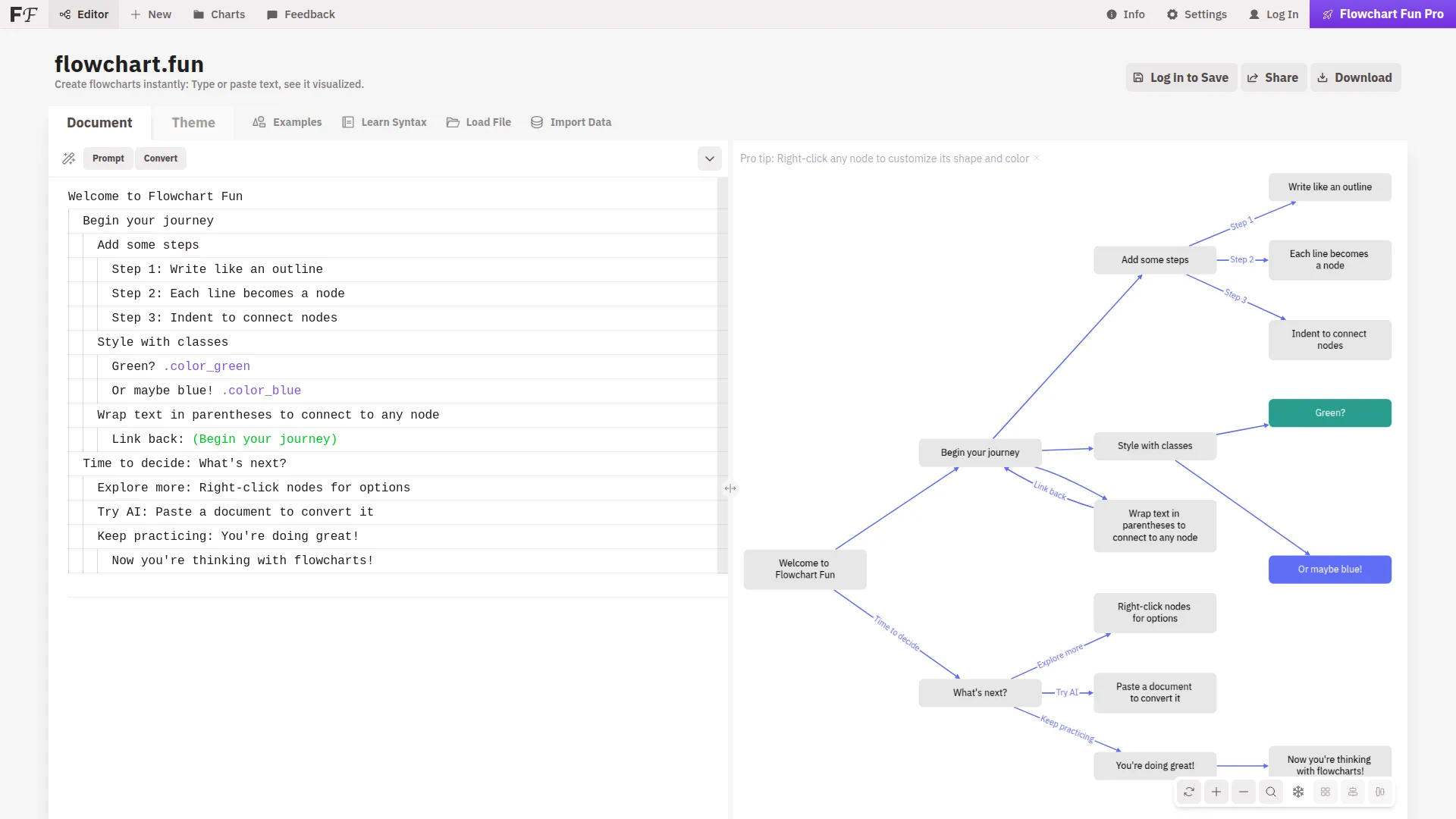Click Log In to Save

[x=1181, y=77]
